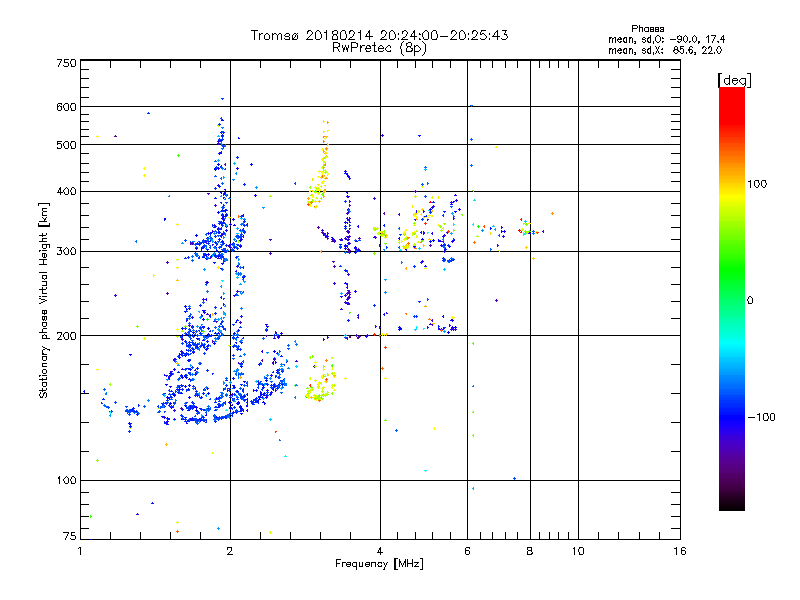Click the x-axis tick label '1'

80,551
